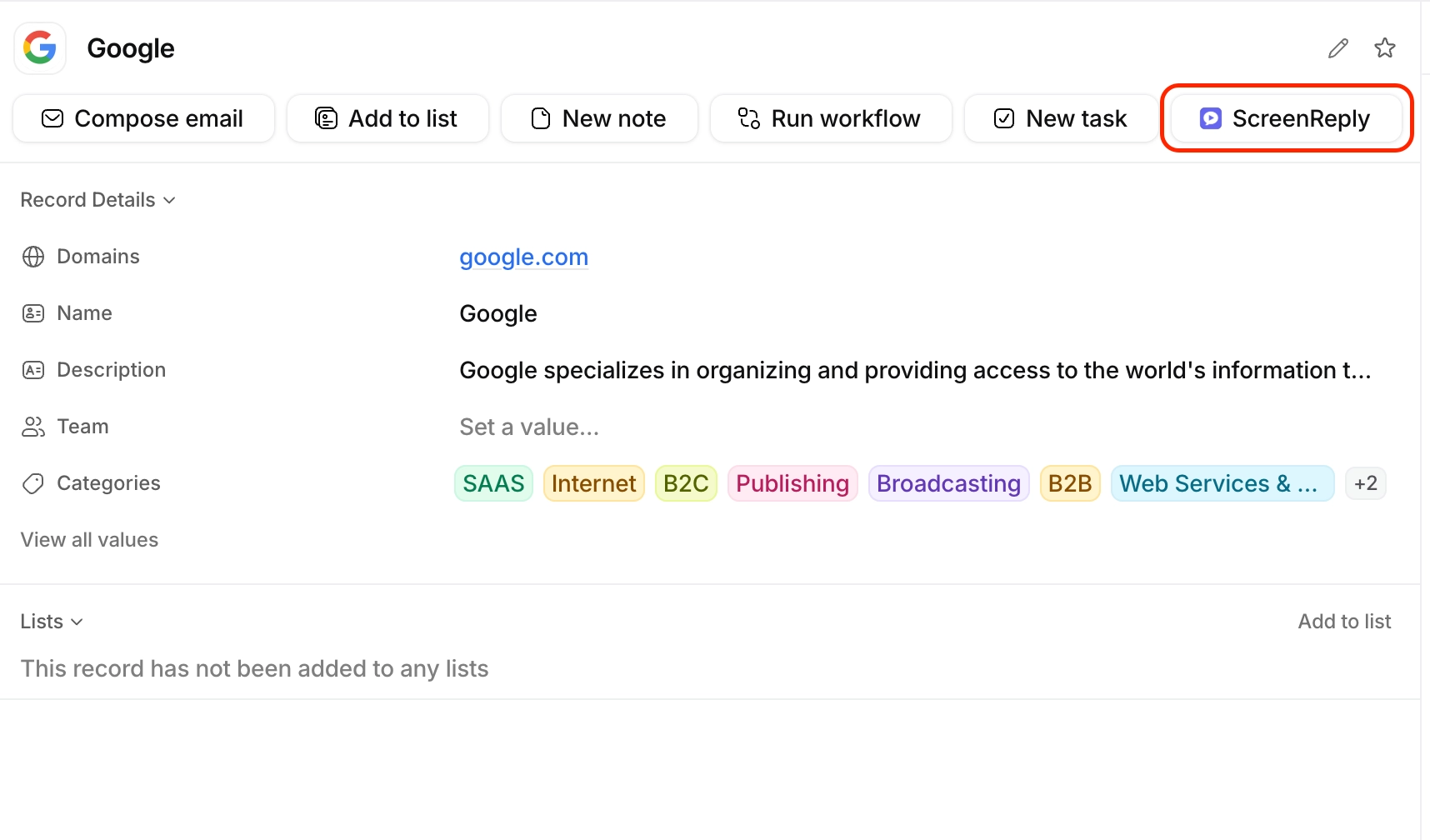Click the Web Services category tag
The width and height of the screenshot is (1430, 840).
pyautogui.click(x=1222, y=483)
